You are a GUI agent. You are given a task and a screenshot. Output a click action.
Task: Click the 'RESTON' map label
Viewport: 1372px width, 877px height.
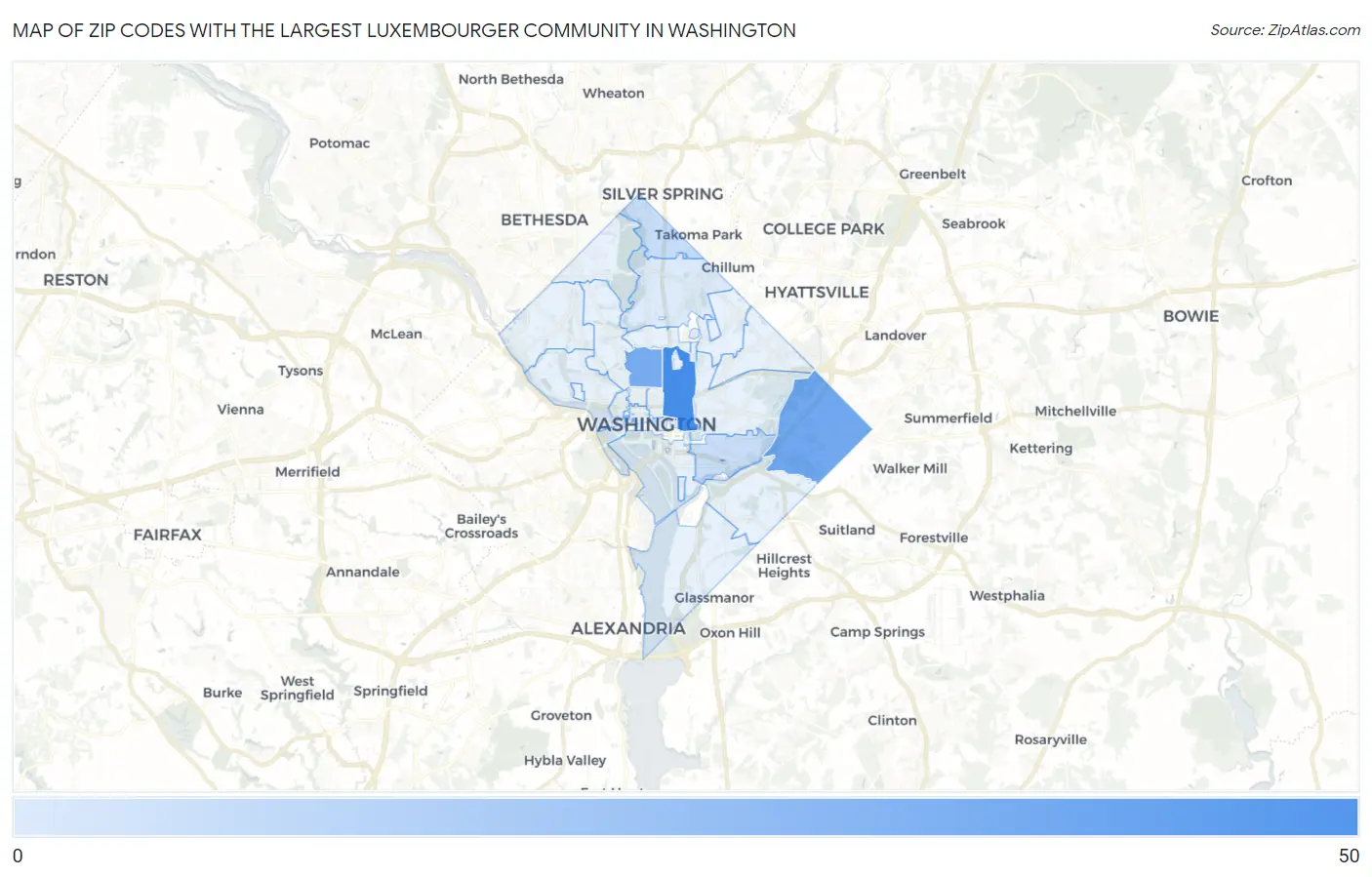[x=76, y=280]
